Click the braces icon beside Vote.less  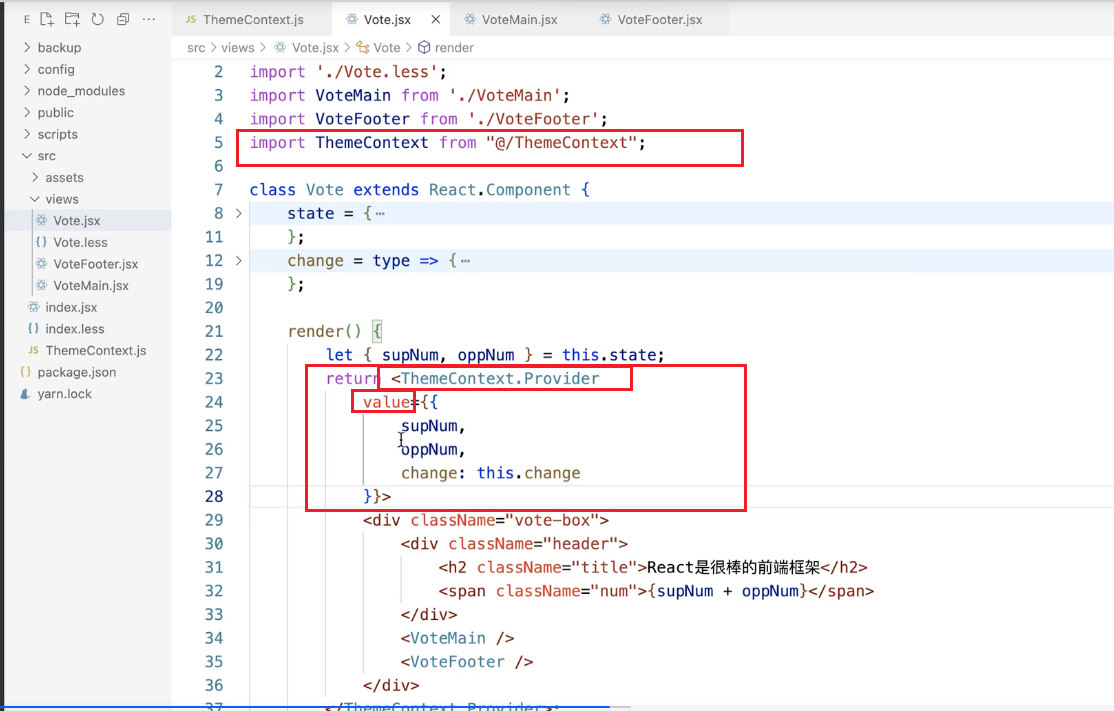41,242
